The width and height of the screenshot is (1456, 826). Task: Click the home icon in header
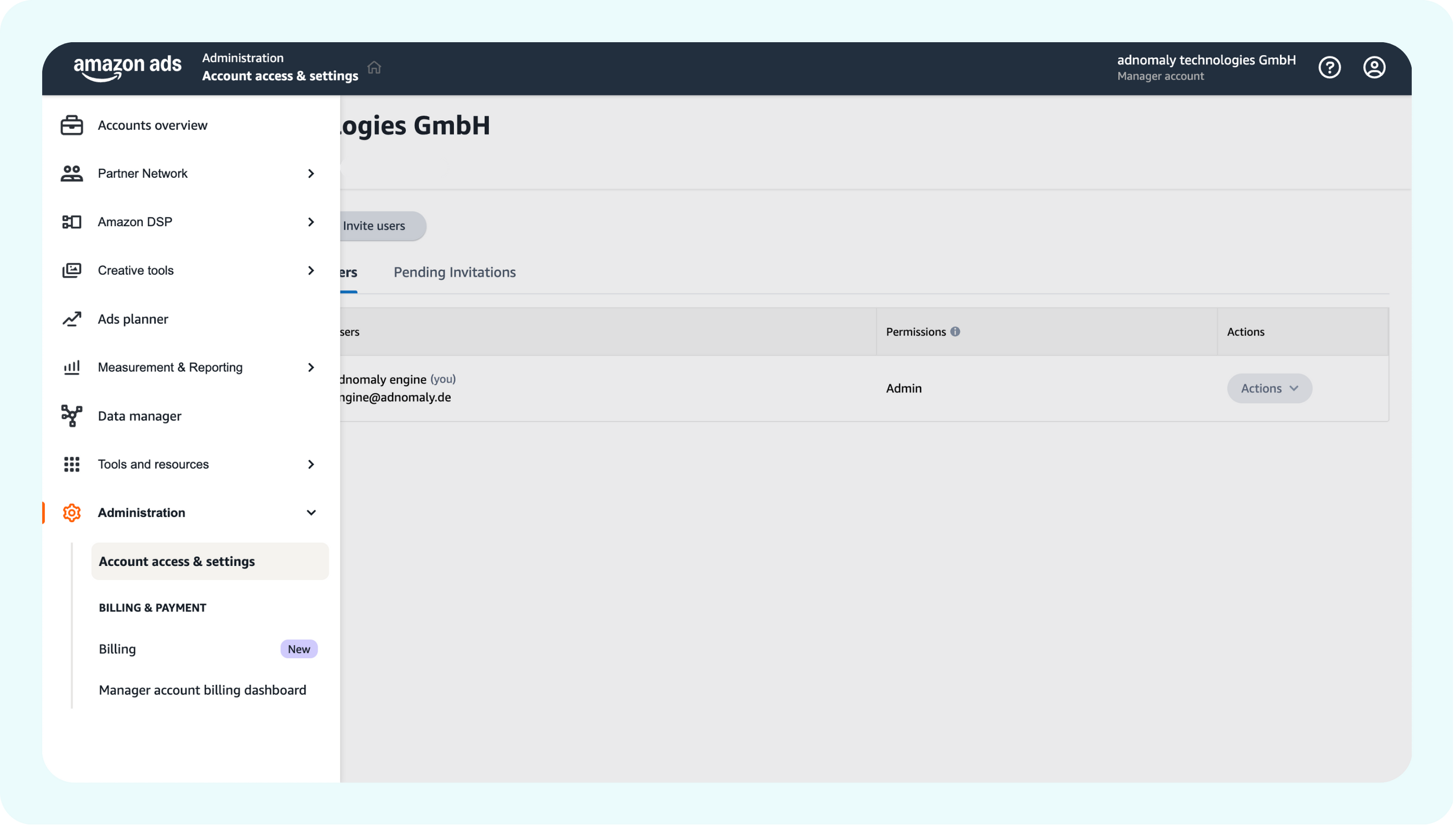click(x=374, y=67)
